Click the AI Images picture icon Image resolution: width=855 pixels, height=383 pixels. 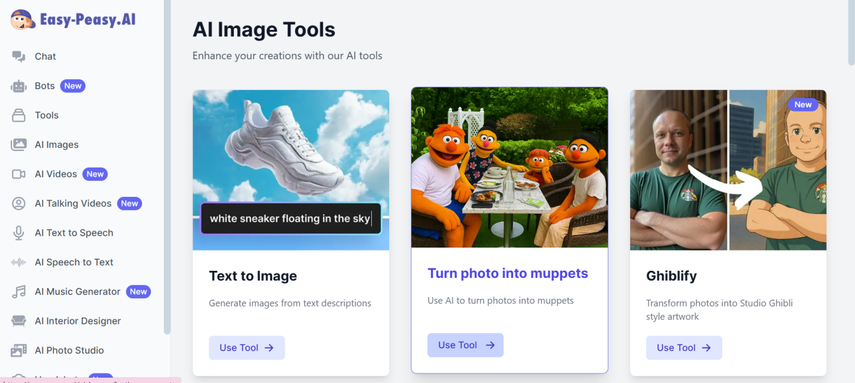(19, 145)
